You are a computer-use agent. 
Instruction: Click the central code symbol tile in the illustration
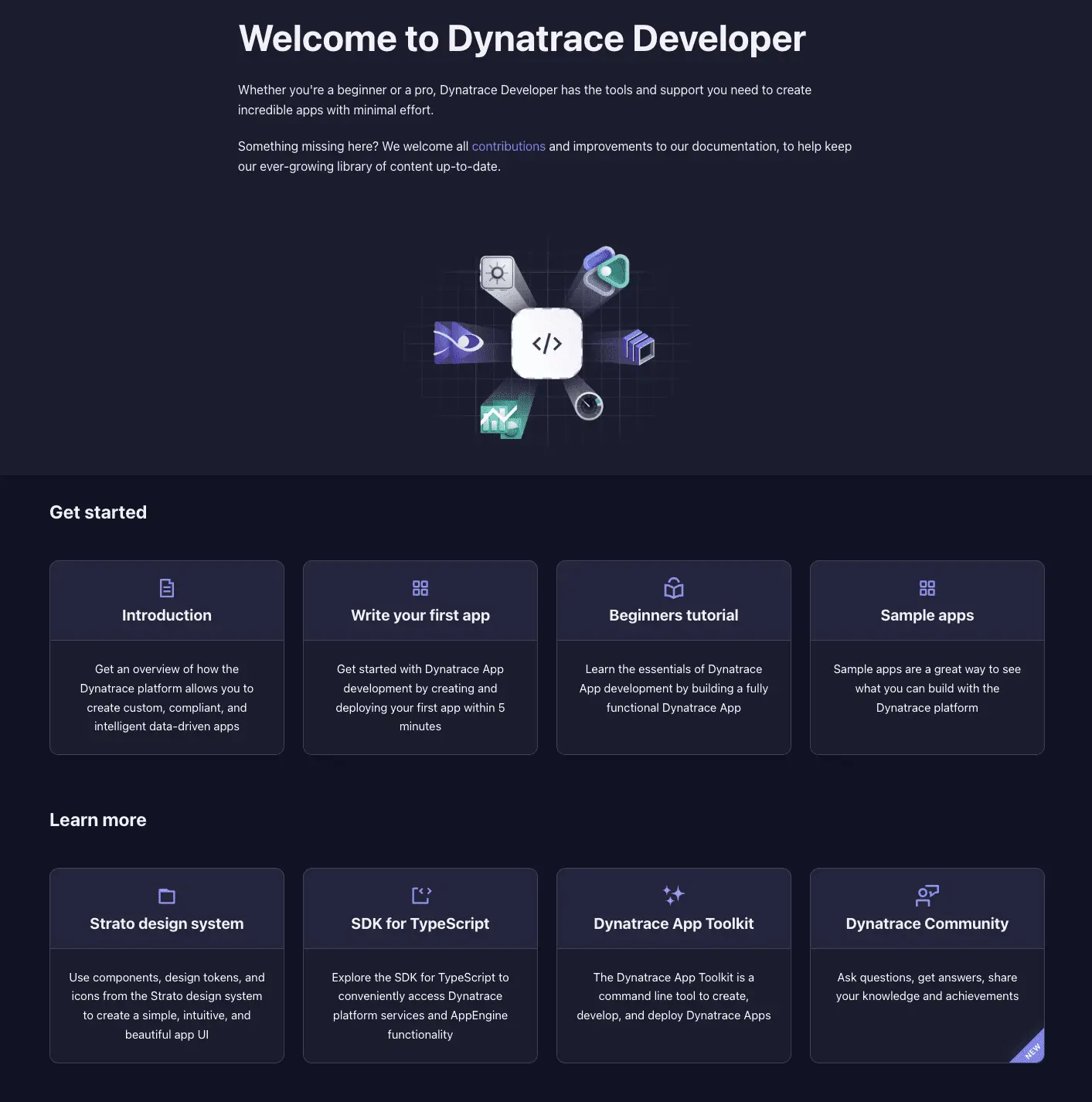547,343
